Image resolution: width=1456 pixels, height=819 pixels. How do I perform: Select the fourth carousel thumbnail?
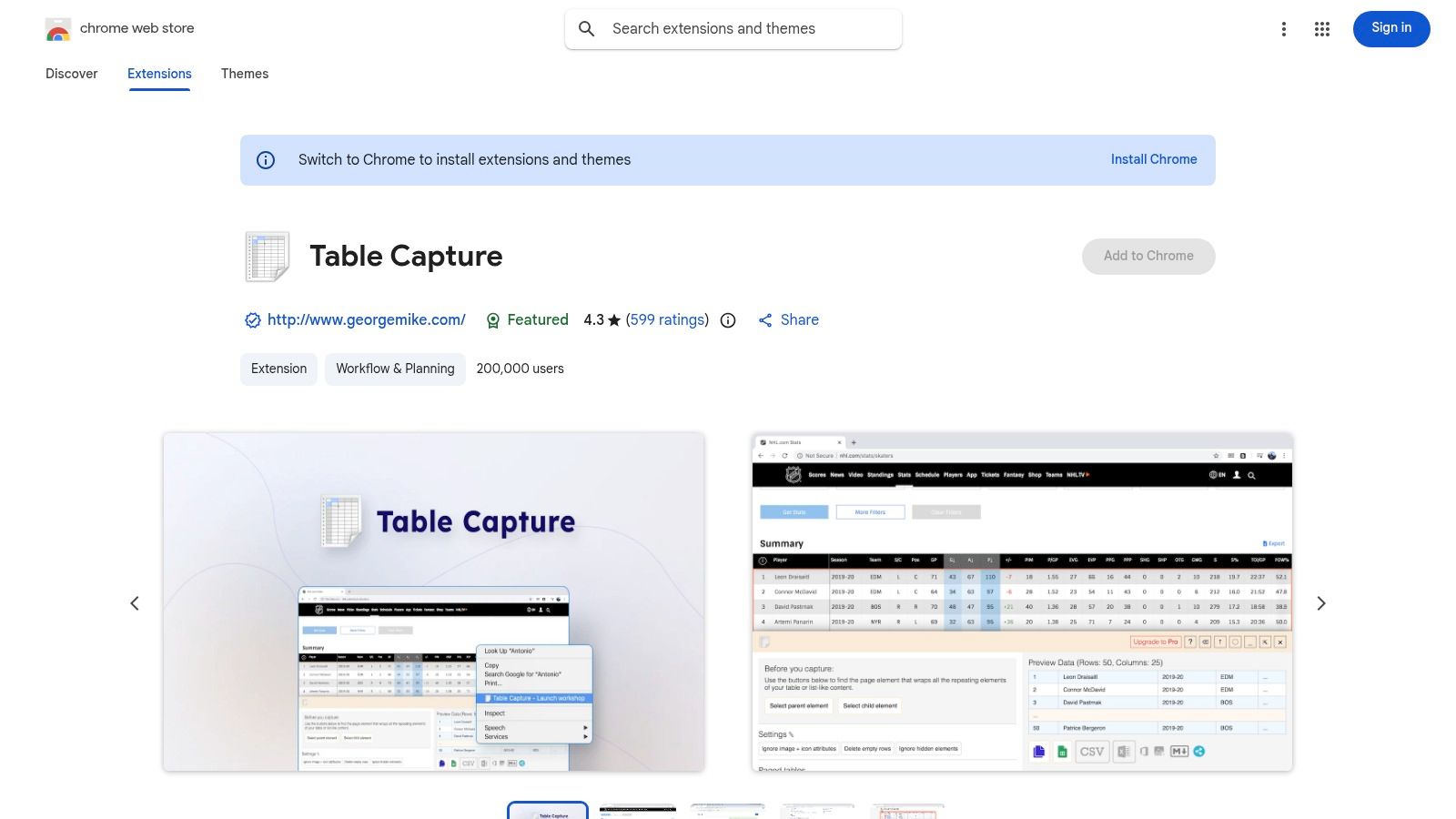coord(818,811)
